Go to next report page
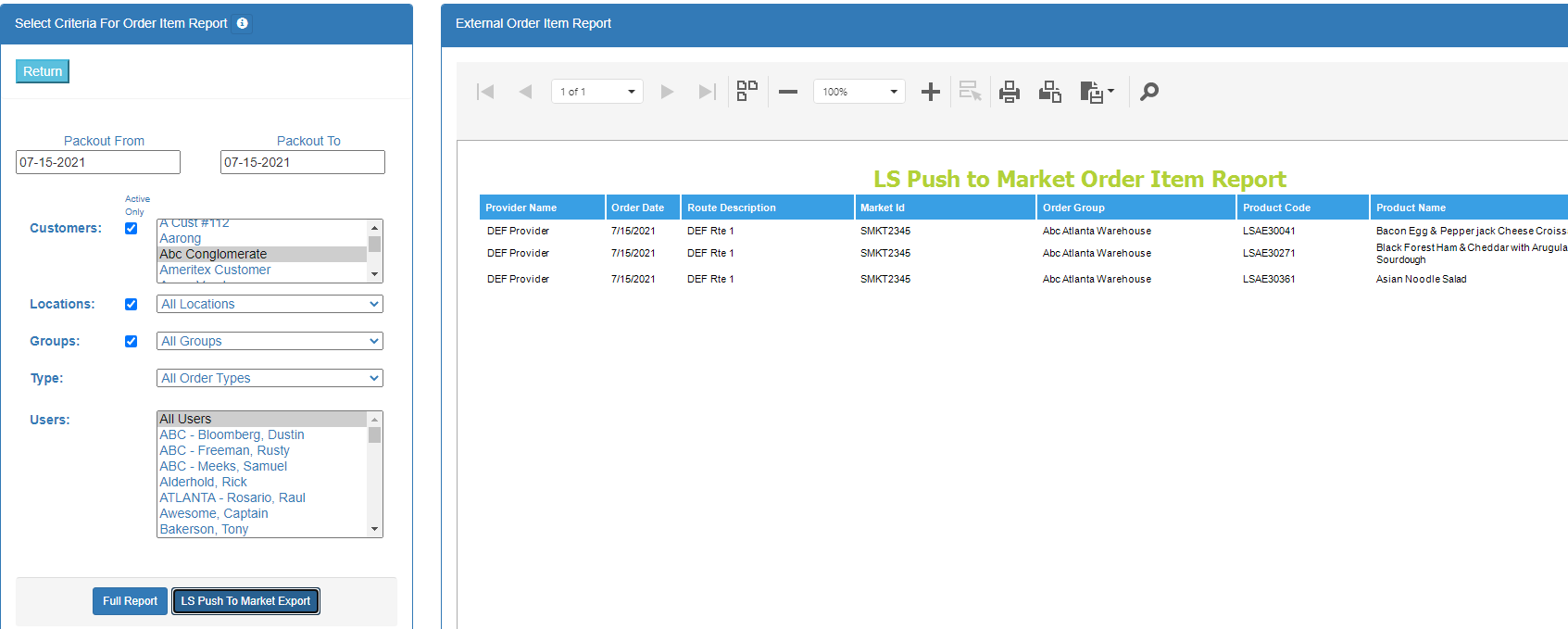The width and height of the screenshot is (1568, 629). pyautogui.click(x=667, y=92)
